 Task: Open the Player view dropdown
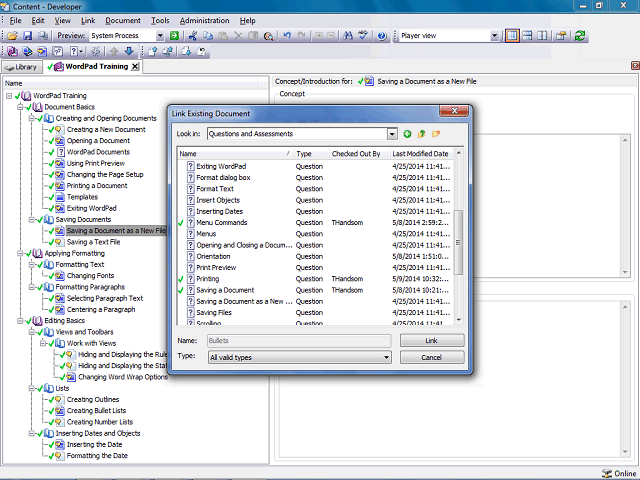tap(494, 36)
